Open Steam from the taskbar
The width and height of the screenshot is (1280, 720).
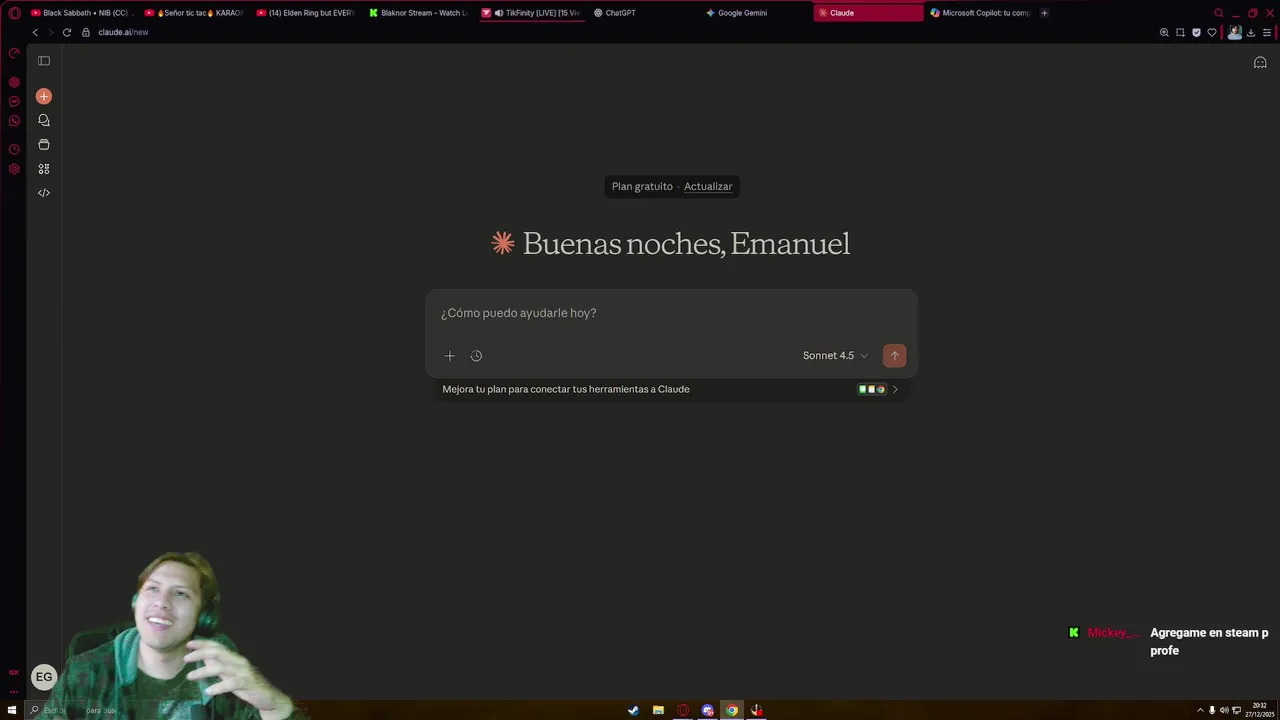point(633,711)
